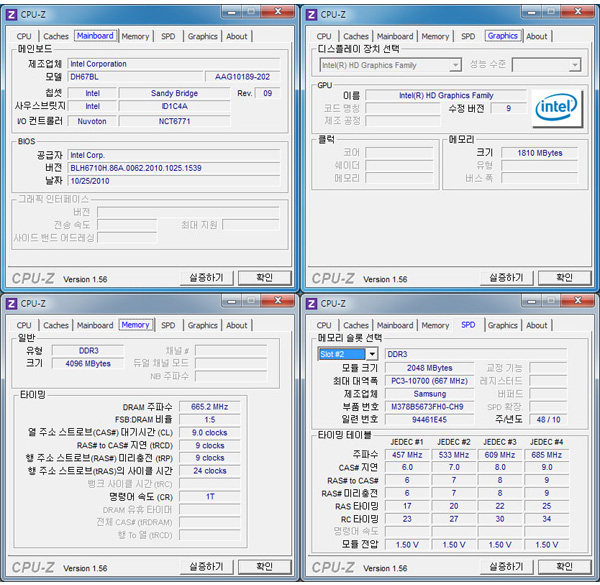Click the 48 / 10 week/year value
Viewport: 600px width, 585px height.
click(x=548, y=420)
